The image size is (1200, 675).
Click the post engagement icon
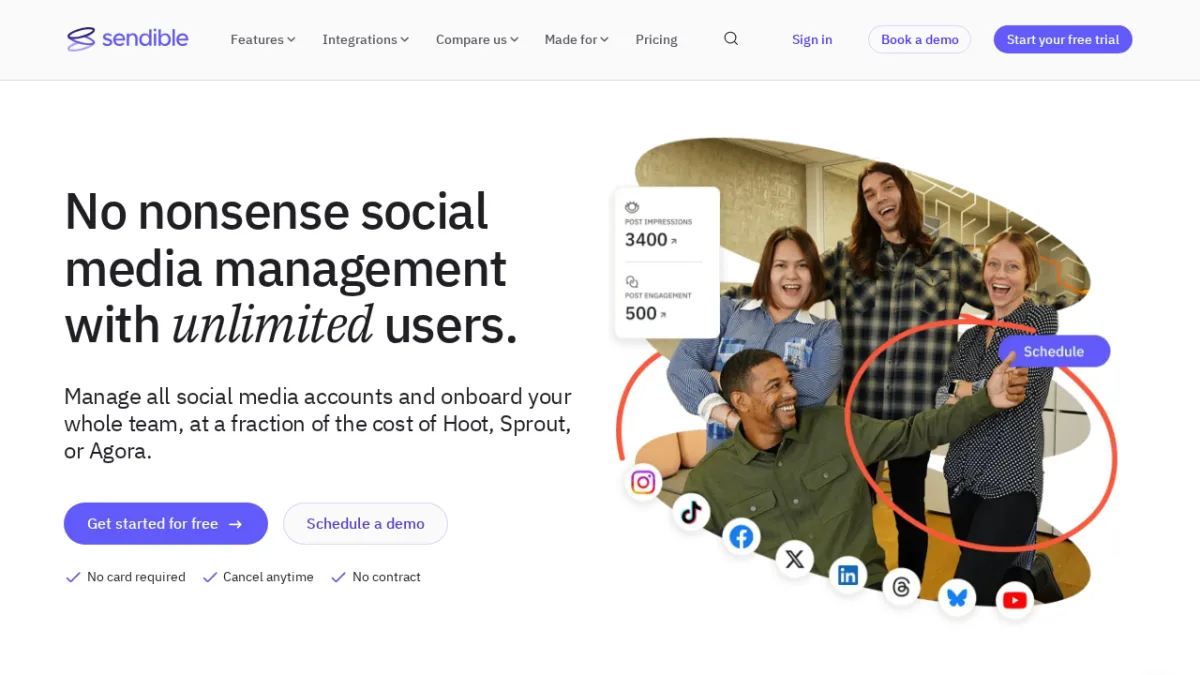click(x=632, y=282)
